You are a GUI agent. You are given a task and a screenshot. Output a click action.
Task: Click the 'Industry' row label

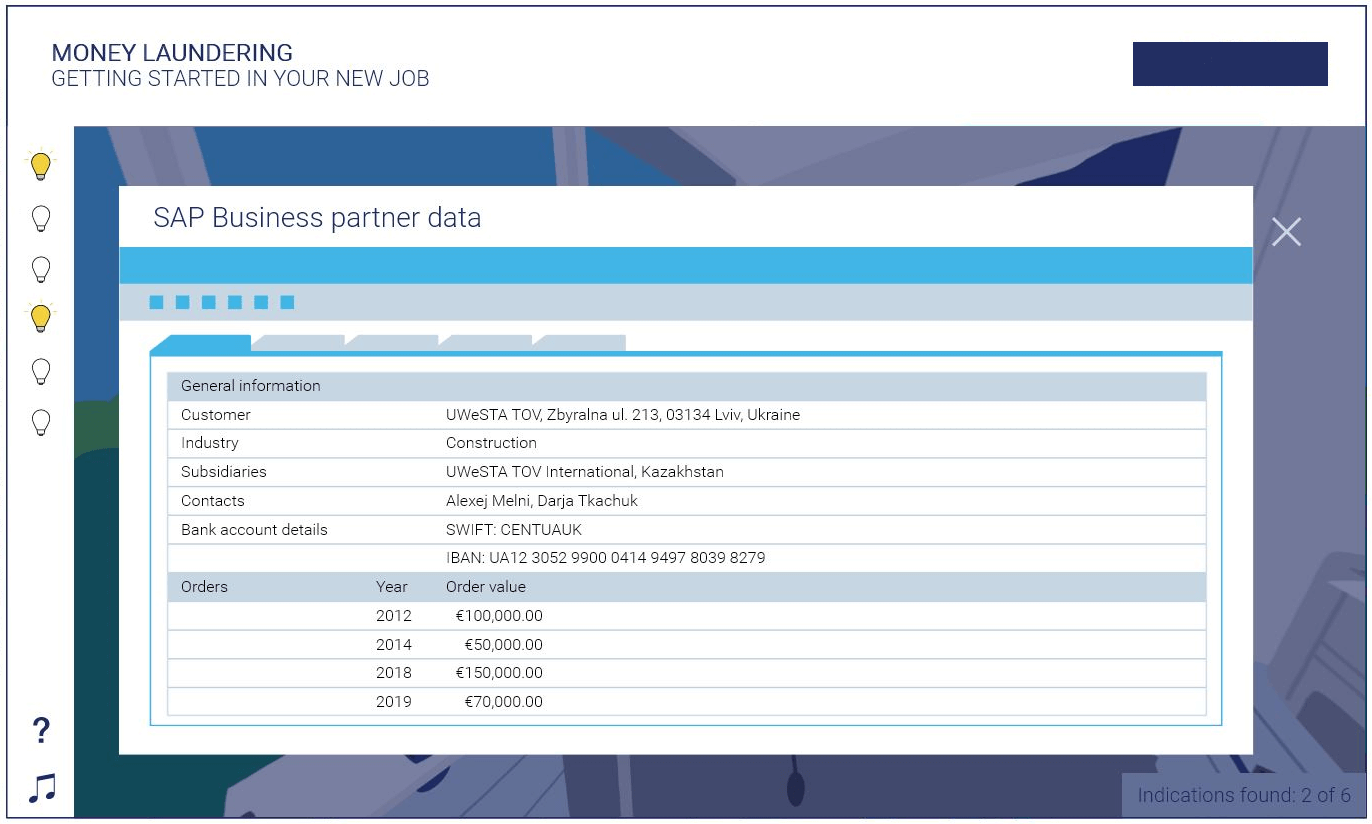(210, 443)
